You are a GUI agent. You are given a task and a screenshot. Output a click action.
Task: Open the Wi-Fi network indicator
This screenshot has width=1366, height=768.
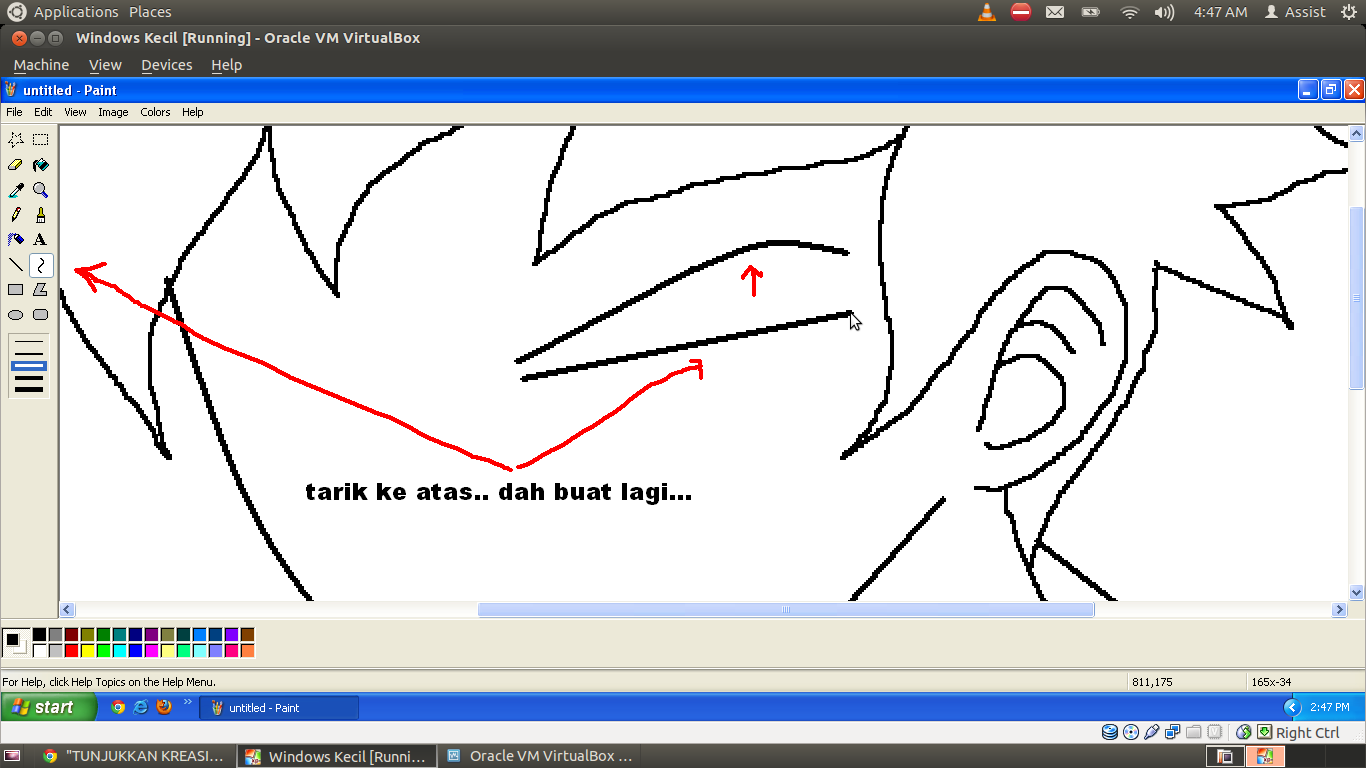(x=1129, y=12)
